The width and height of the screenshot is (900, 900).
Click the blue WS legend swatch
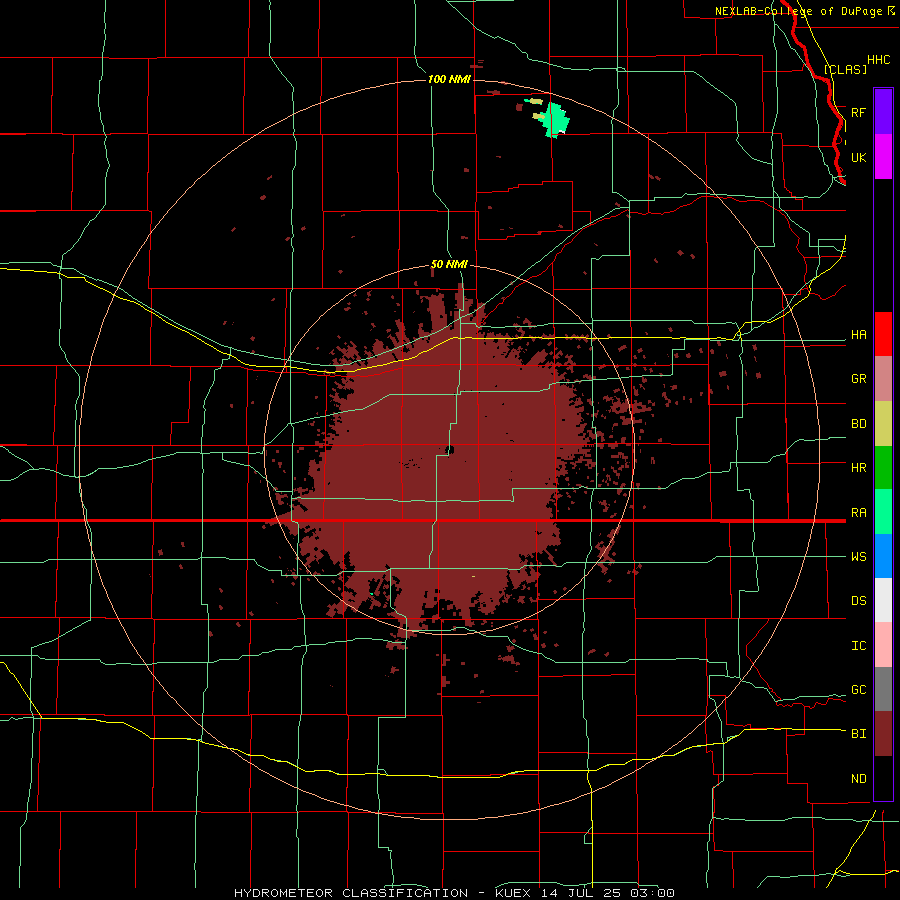883,556
